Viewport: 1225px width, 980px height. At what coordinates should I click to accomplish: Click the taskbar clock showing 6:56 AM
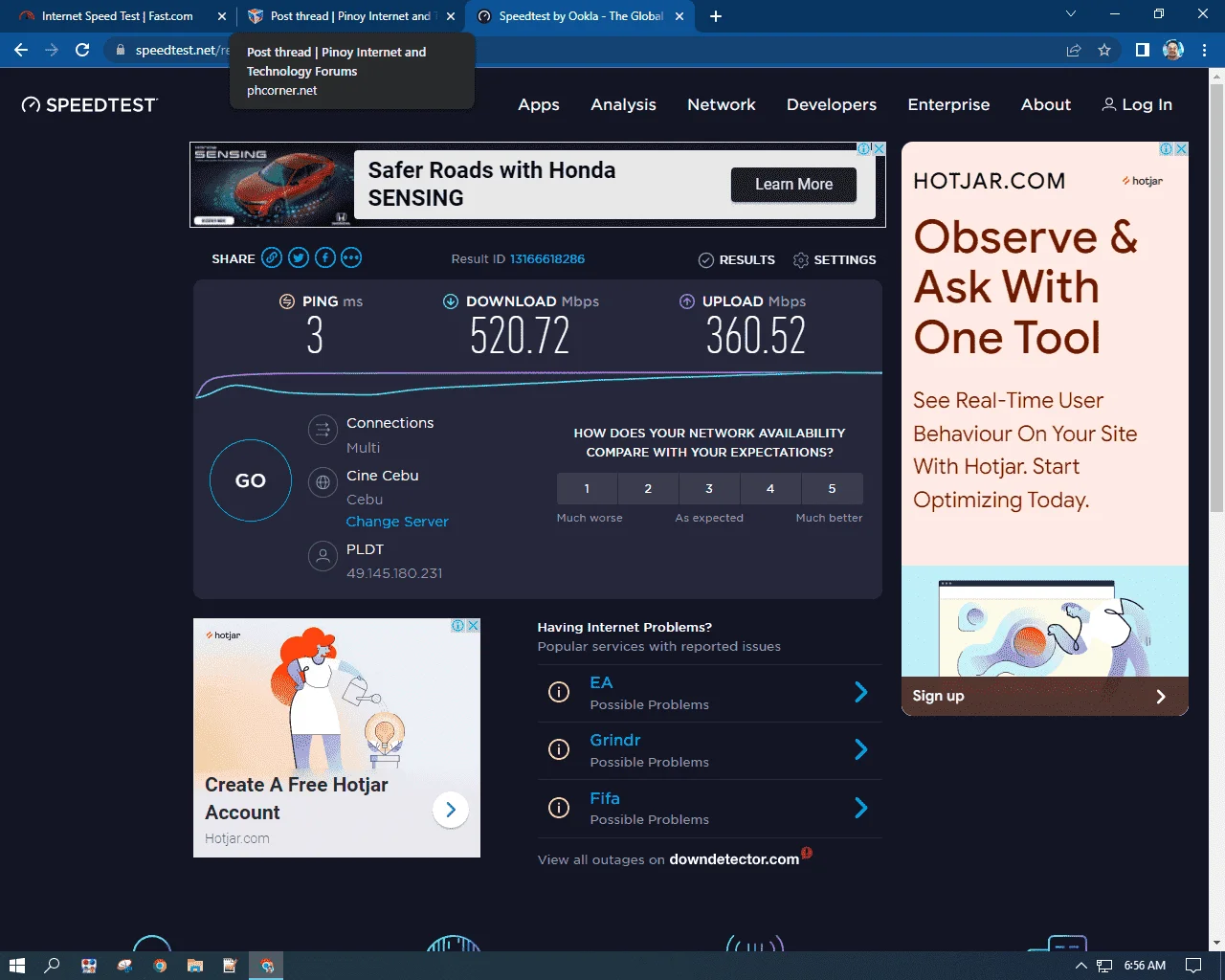tap(1145, 966)
